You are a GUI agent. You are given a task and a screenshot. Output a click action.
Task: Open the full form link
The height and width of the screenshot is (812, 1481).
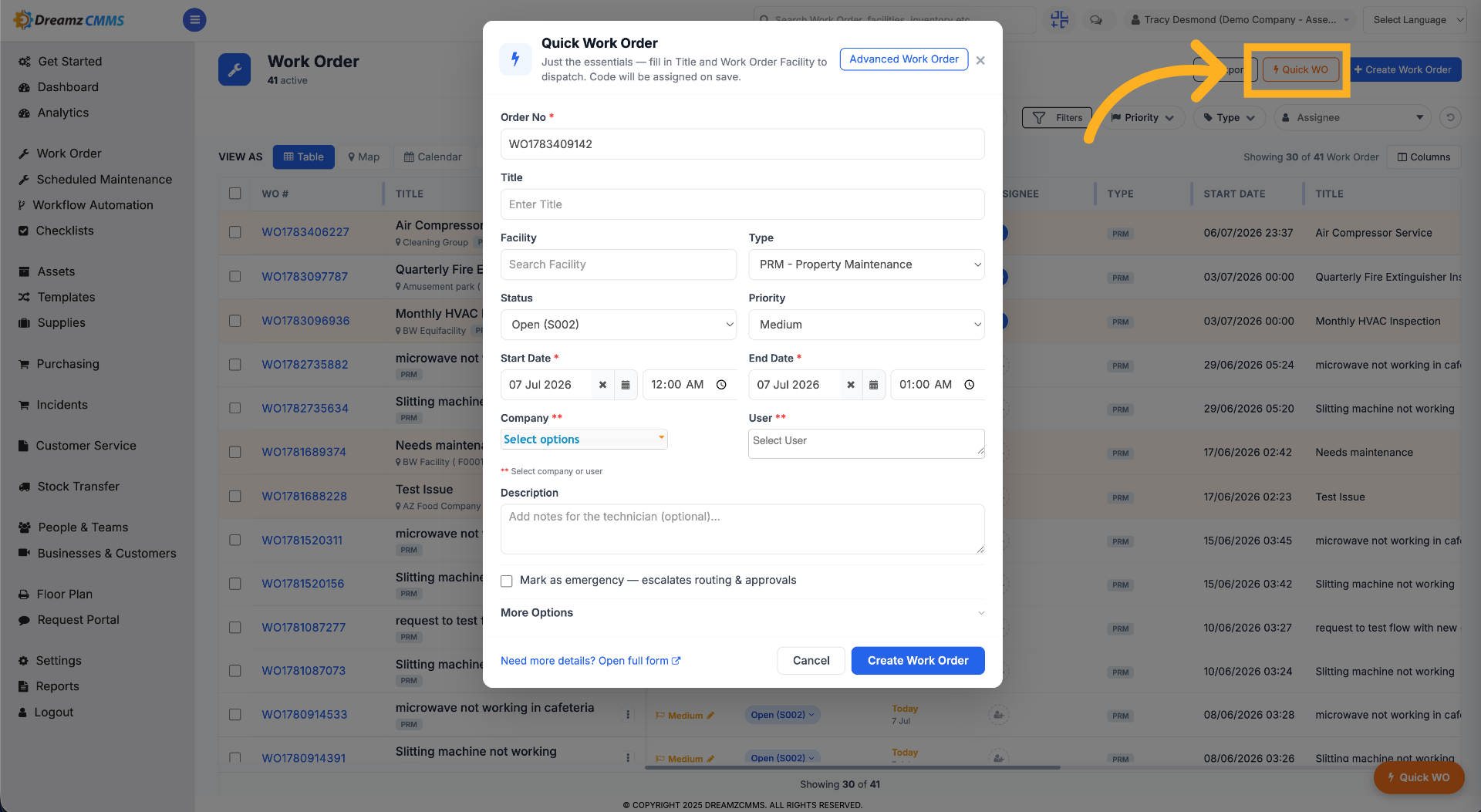click(x=591, y=661)
